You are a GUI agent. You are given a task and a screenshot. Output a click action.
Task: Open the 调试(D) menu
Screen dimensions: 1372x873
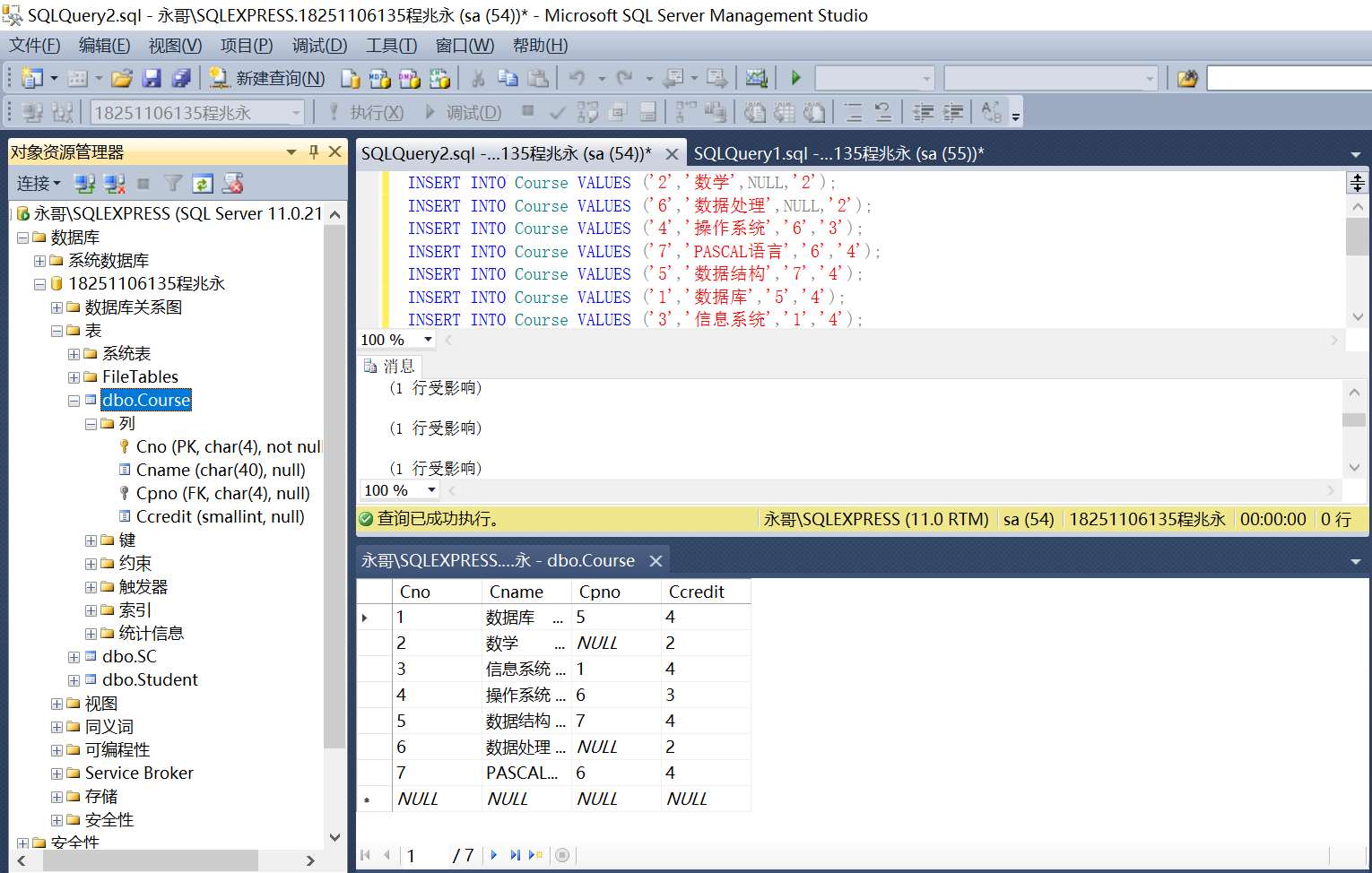point(320,46)
